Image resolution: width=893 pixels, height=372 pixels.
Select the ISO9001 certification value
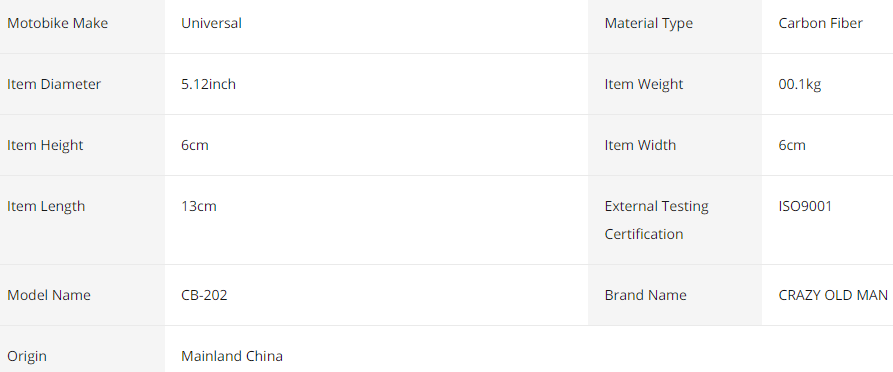pos(805,206)
